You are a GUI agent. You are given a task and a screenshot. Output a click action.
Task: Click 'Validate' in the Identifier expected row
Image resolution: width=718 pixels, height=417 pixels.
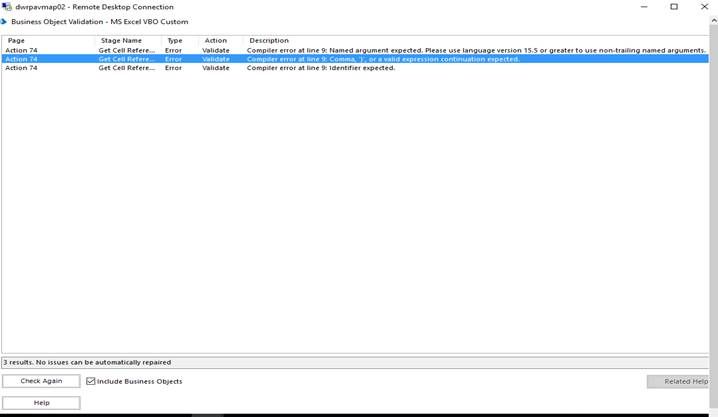(x=216, y=68)
